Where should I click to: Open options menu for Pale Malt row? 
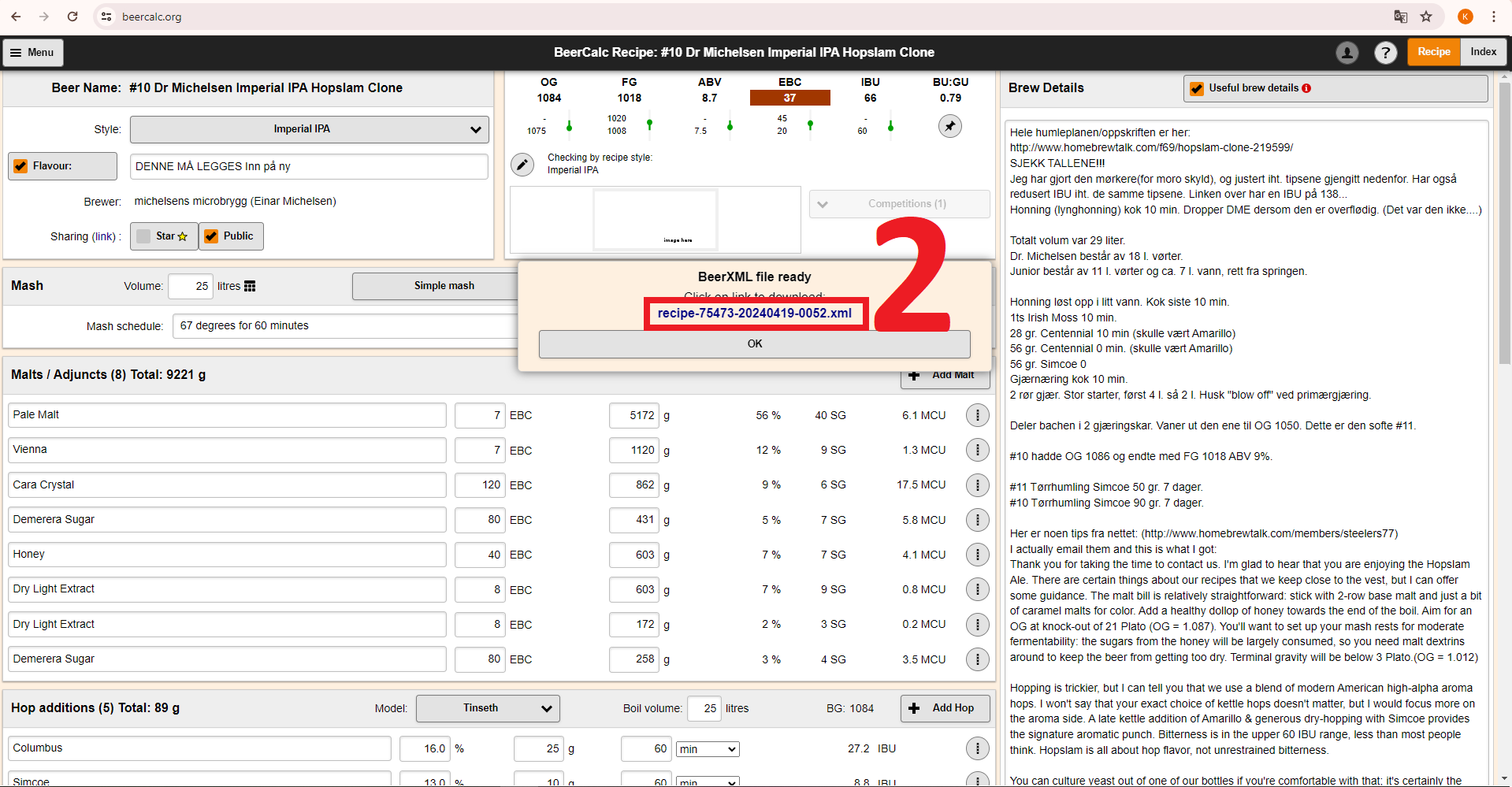click(x=977, y=415)
